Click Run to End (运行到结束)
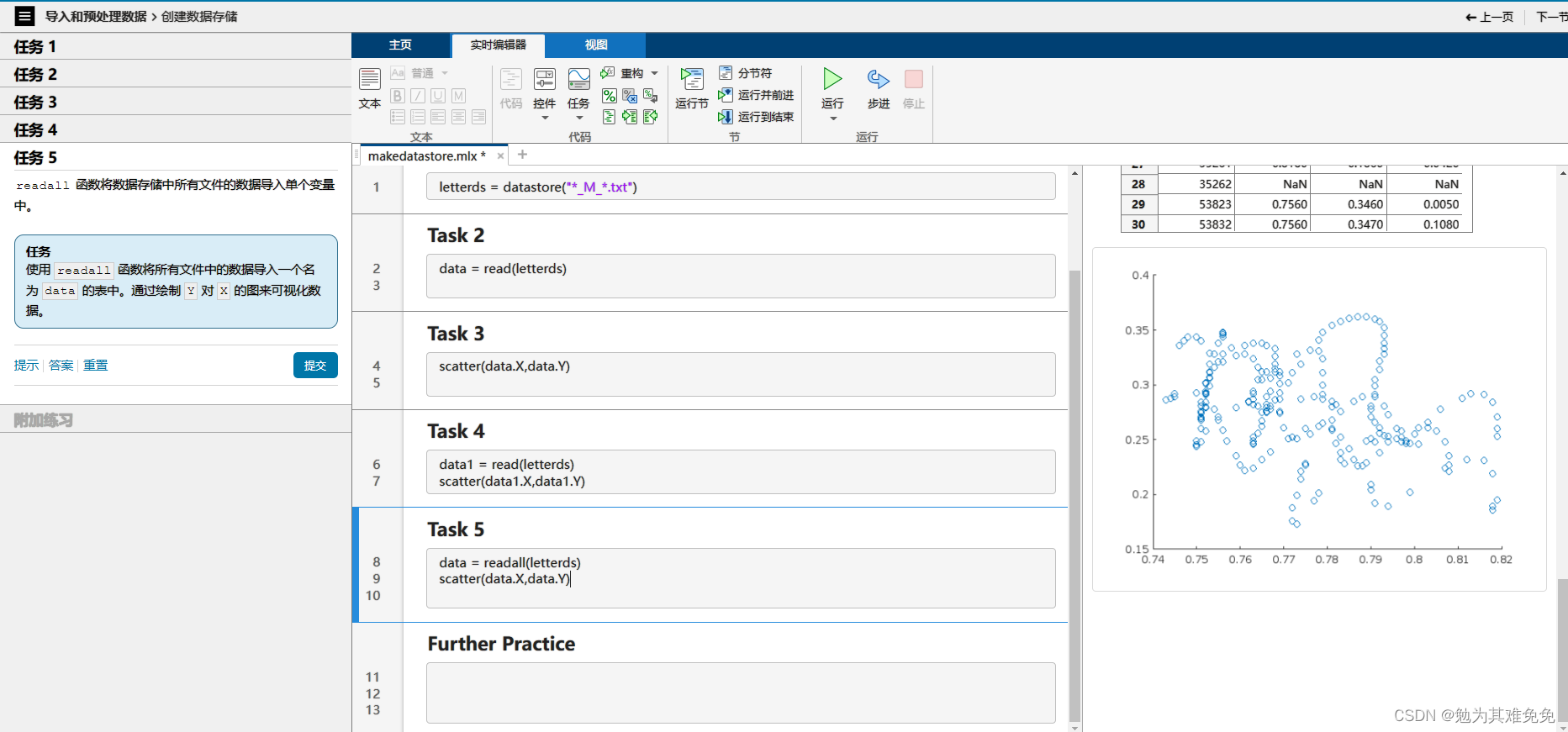 (x=756, y=117)
